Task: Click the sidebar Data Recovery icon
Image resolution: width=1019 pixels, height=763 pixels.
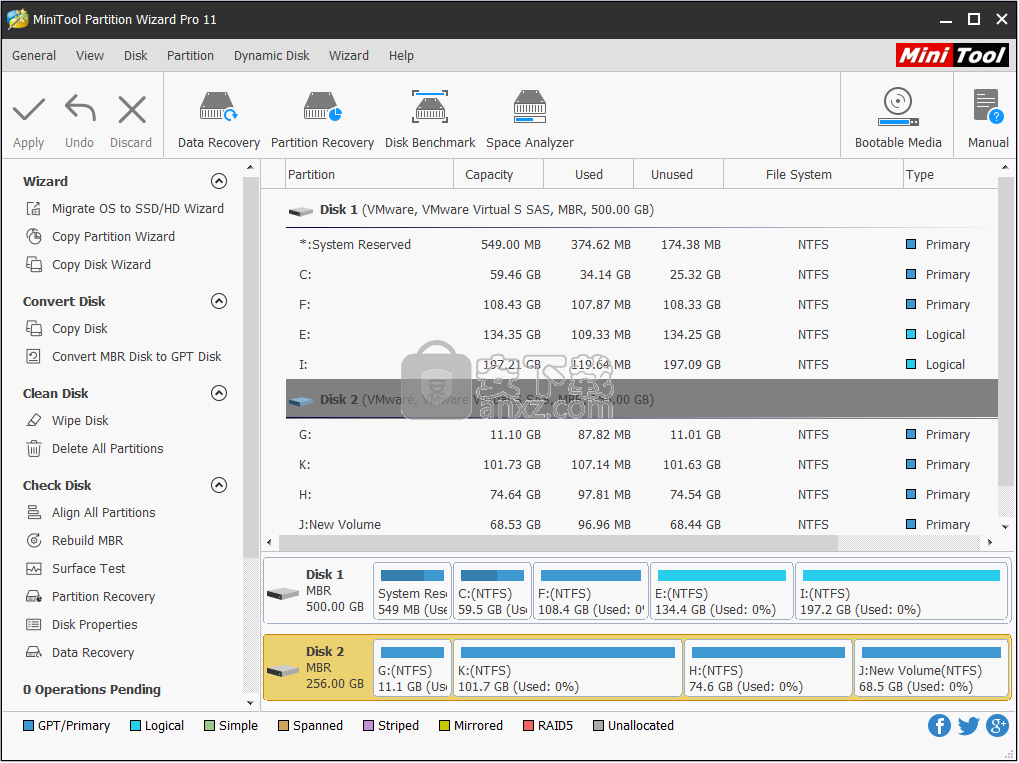Action: click(34, 653)
